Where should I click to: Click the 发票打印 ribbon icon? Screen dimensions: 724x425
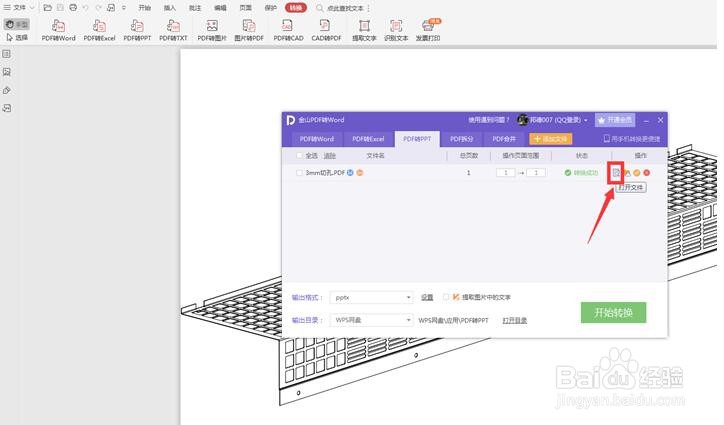coord(428,30)
